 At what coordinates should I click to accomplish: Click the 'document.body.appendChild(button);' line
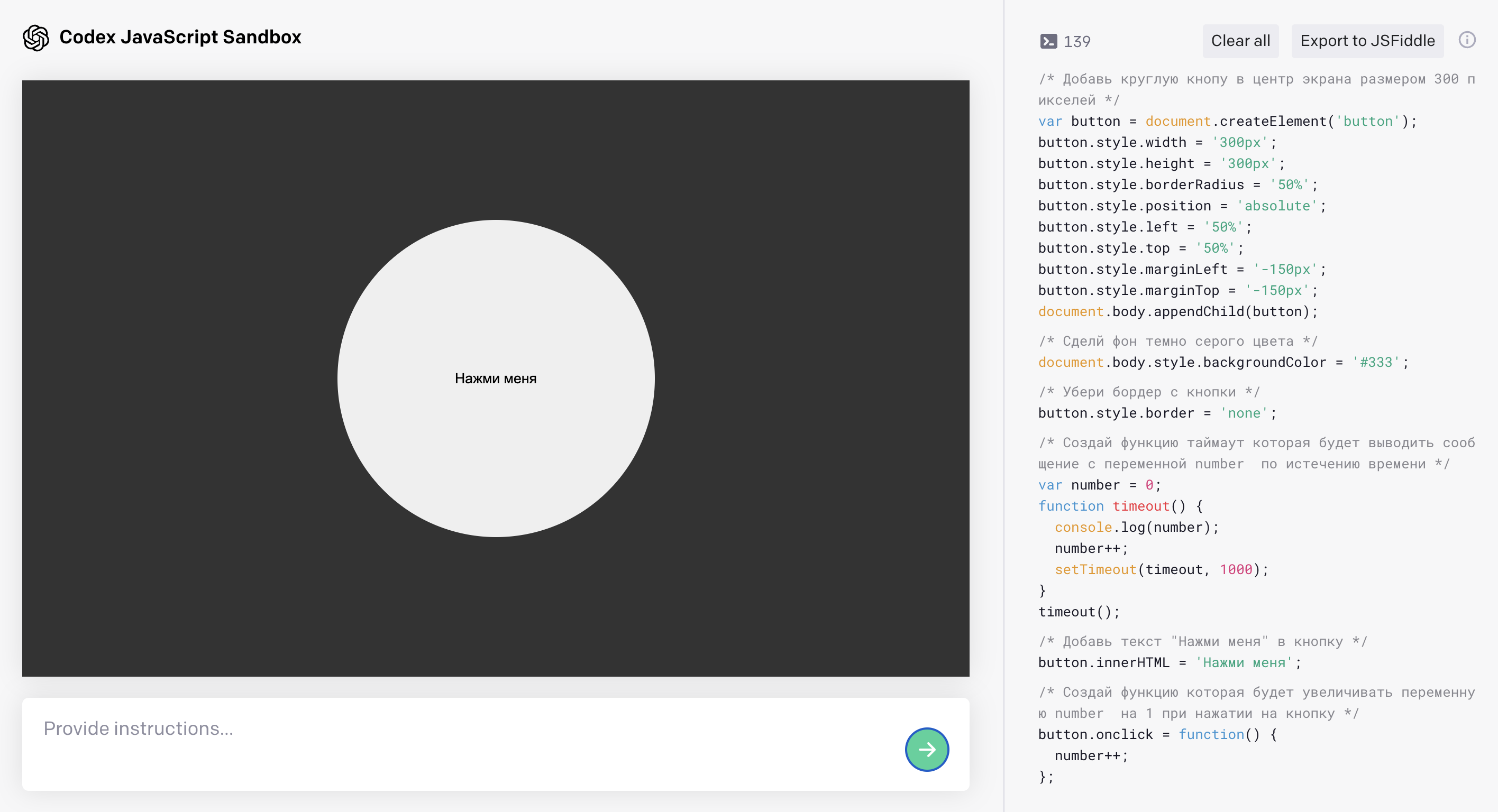(1178, 311)
